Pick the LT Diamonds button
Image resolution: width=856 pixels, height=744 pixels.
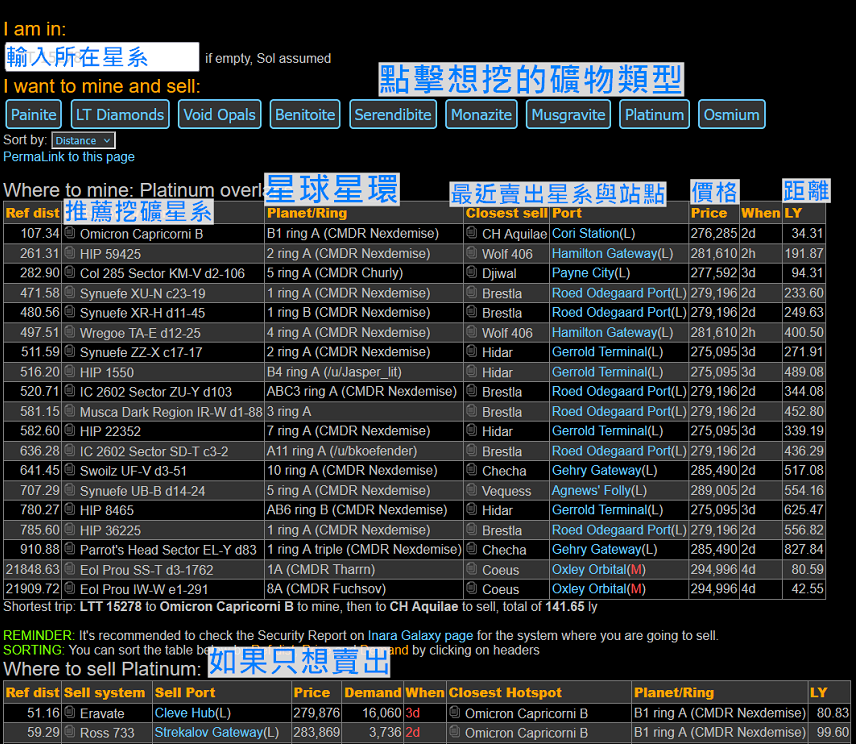pyautogui.click(x=120, y=115)
